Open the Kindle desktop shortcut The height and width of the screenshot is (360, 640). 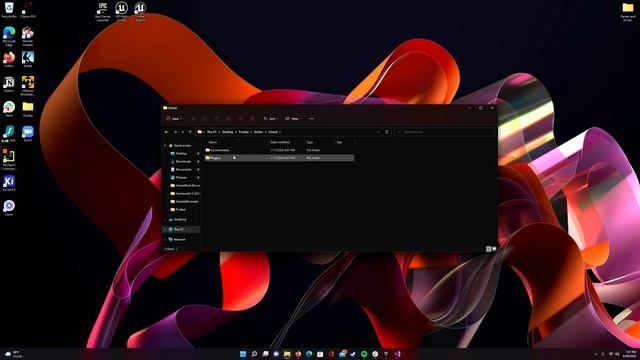tap(28, 59)
